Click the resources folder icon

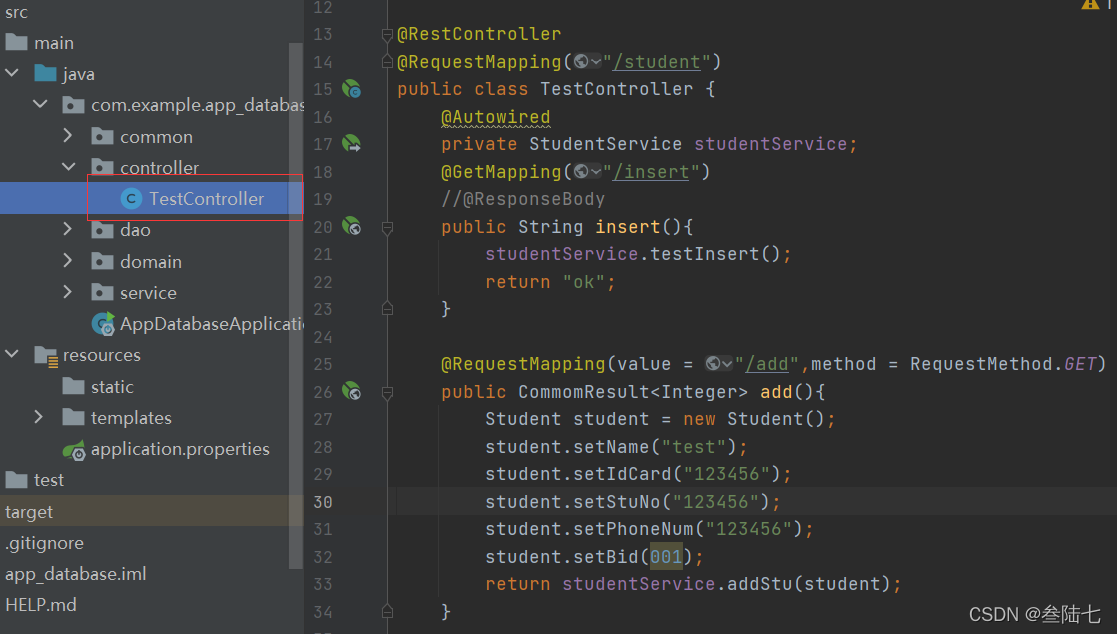[x=46, y=355]
